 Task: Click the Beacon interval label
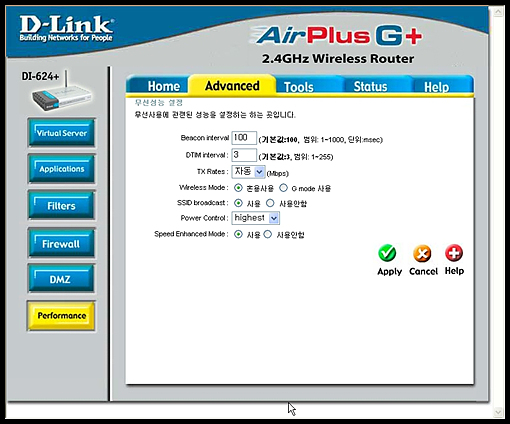click(x=205, y=138)
